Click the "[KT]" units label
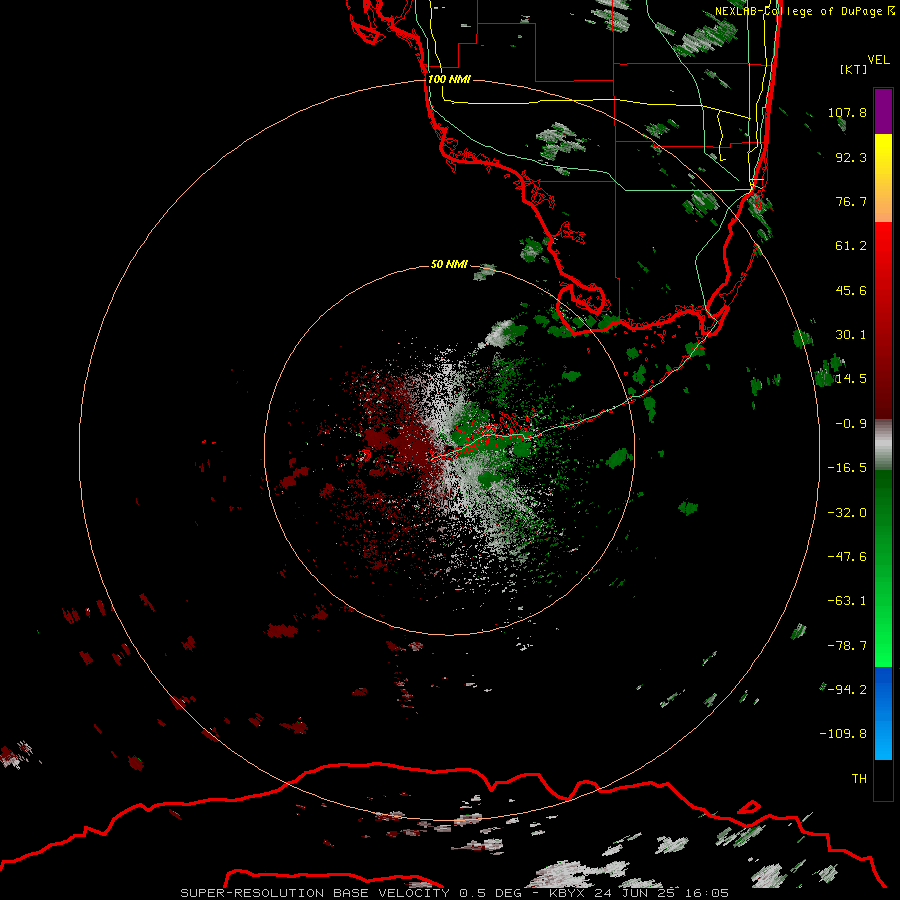This screenshot has height=900, width=900. click(853, 69)
